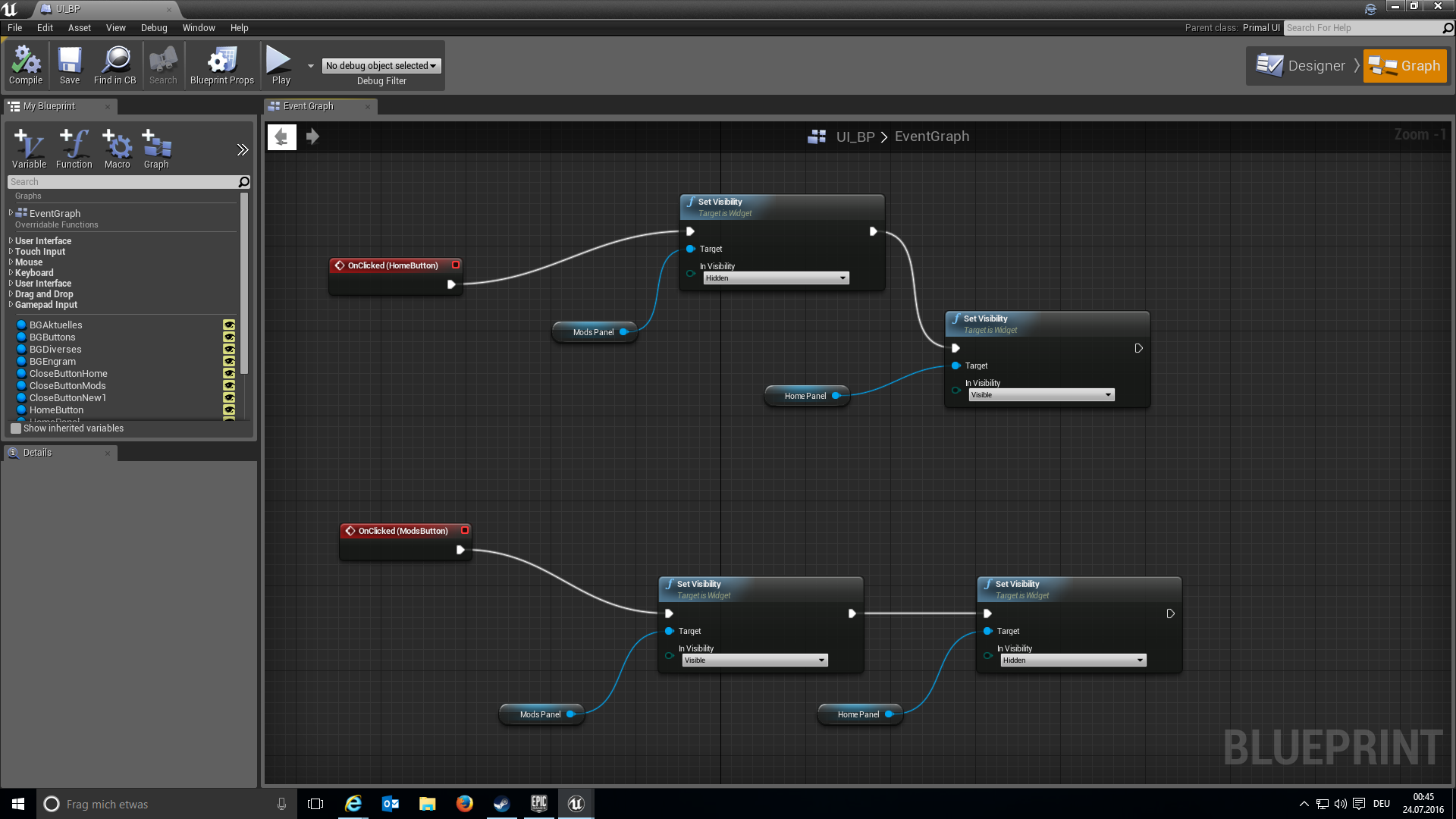Viewport: 1456px width, 819px height.
Task: Expand the Keyboard category
Action: click(x=11, y=272)
